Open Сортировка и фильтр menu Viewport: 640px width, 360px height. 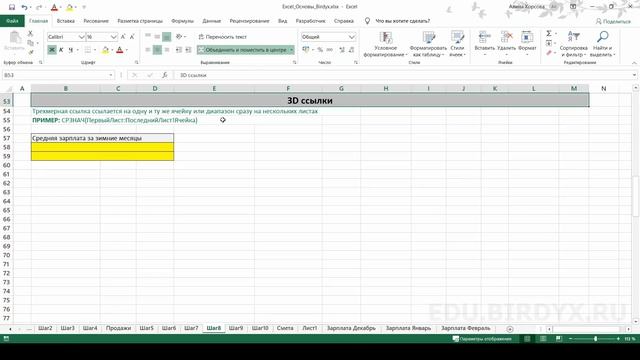[573, 44]
